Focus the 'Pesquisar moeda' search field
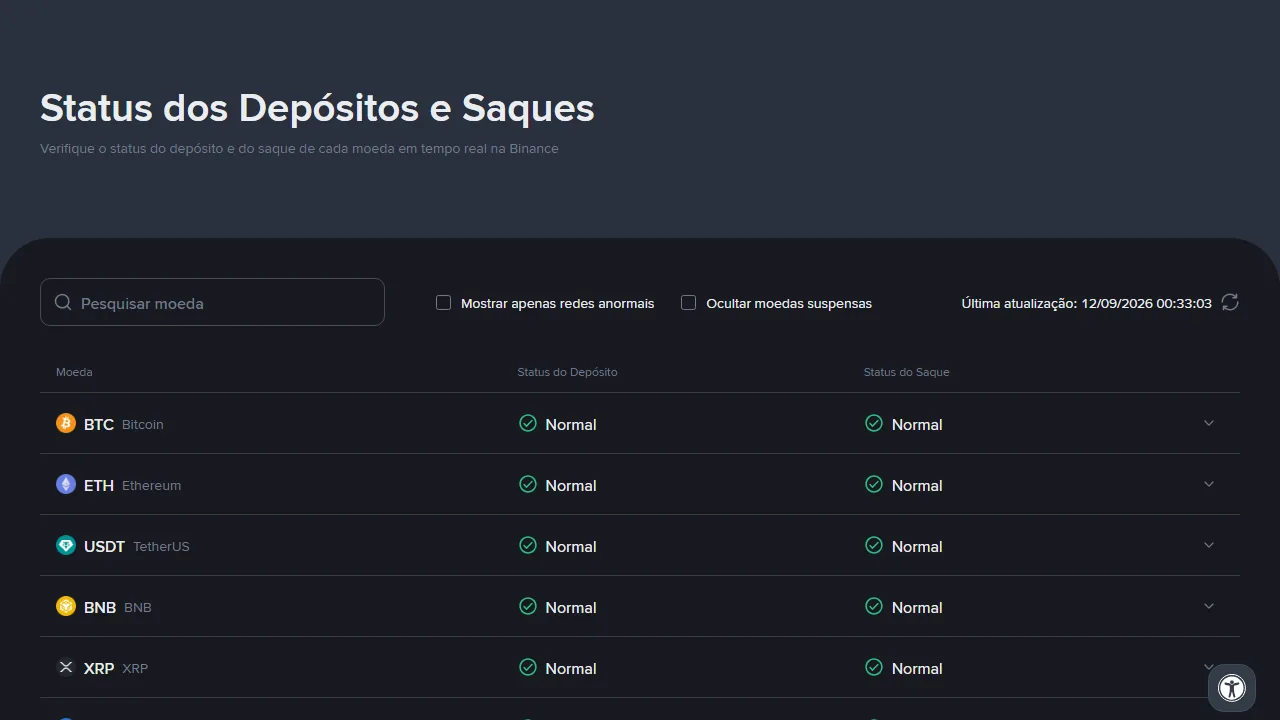This screenshot has width=1280, height=720. 212,302
